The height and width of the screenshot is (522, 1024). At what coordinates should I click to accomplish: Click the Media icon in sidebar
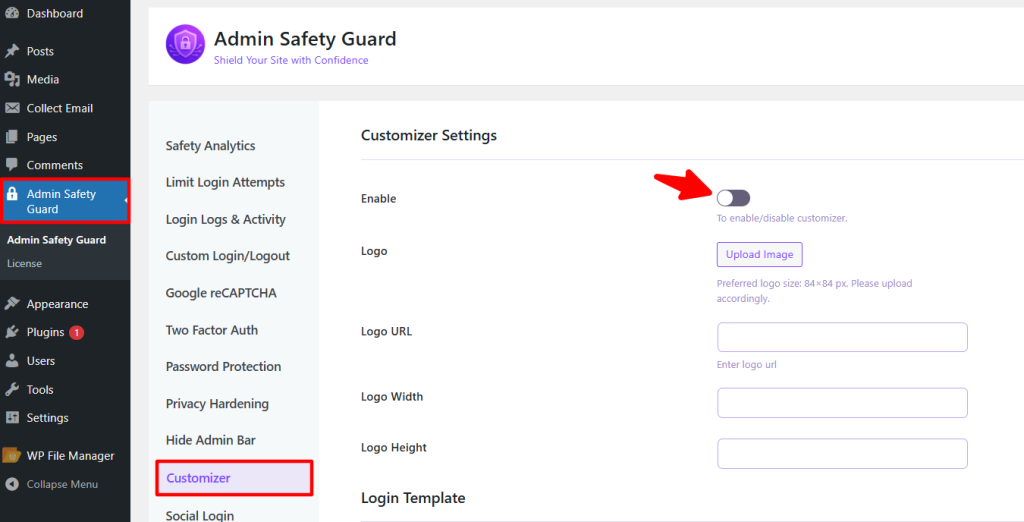click(x=12, y=80)
